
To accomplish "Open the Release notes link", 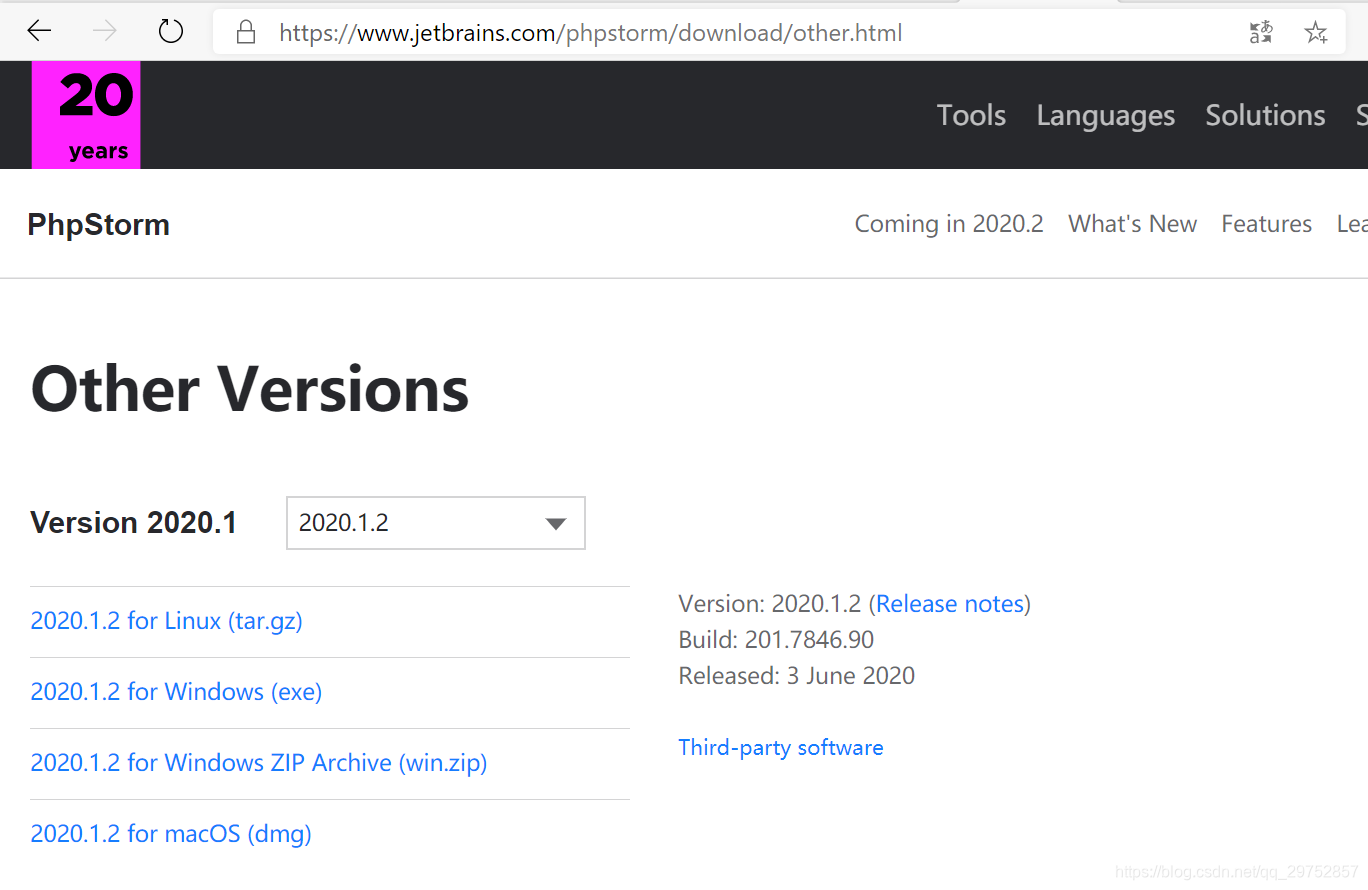I will click(x=950, y=604).
